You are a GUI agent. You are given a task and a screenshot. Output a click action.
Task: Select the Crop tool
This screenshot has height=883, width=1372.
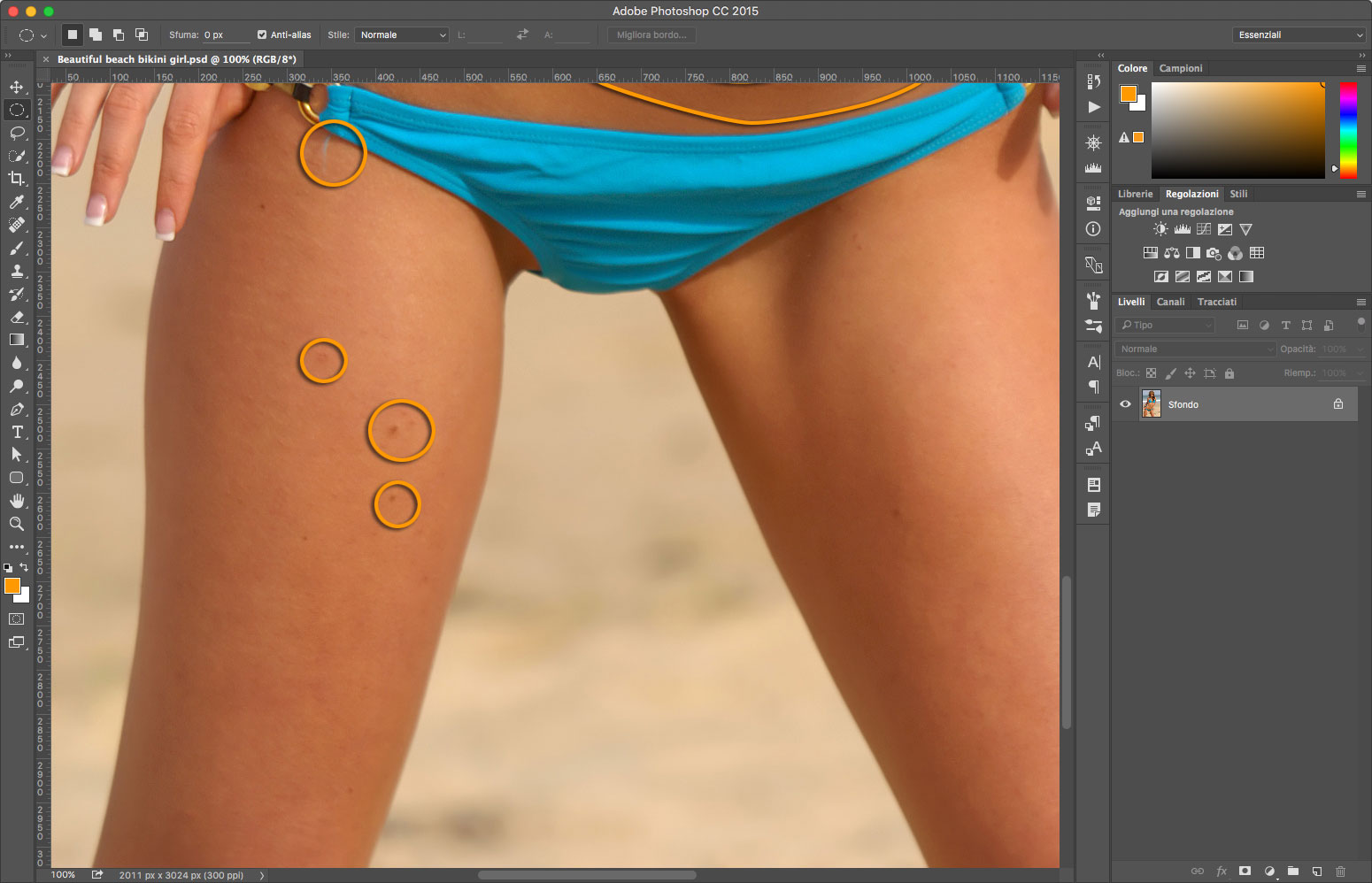click(x=17, y=179)
